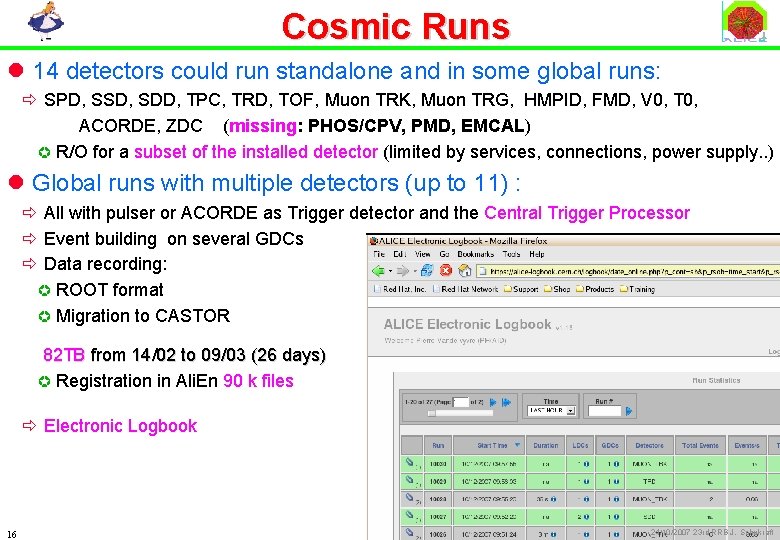Sort by the Duration column header
The width and height of the screenshot is (780, 540).
(546, 446)
